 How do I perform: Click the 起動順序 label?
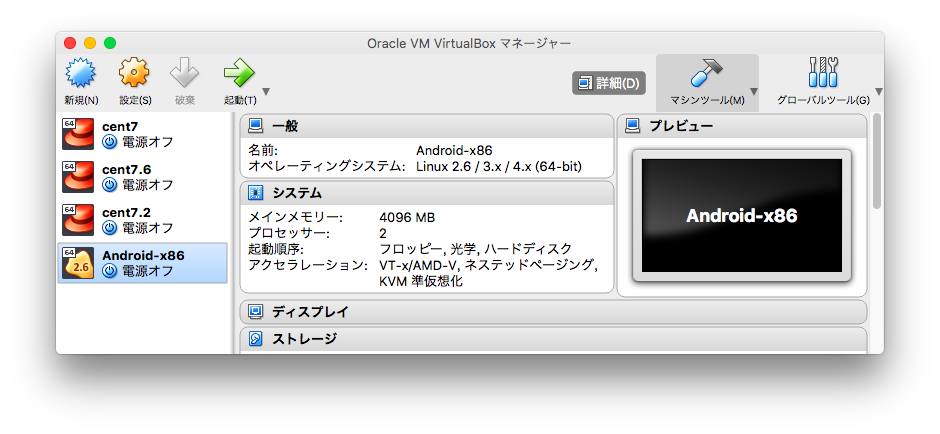pyautogui.click(x=276, y=249)
